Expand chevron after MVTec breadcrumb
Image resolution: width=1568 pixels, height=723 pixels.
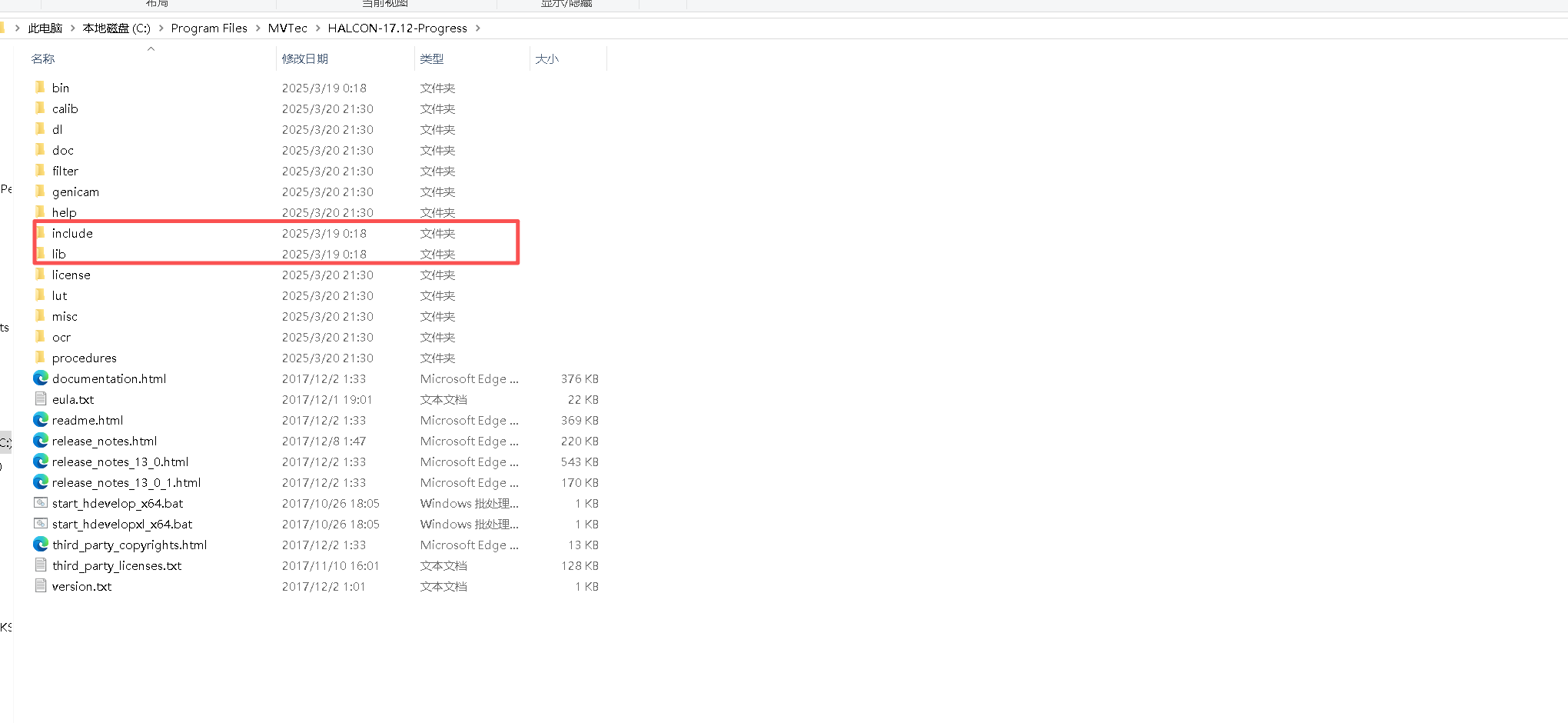pos(318,28)
